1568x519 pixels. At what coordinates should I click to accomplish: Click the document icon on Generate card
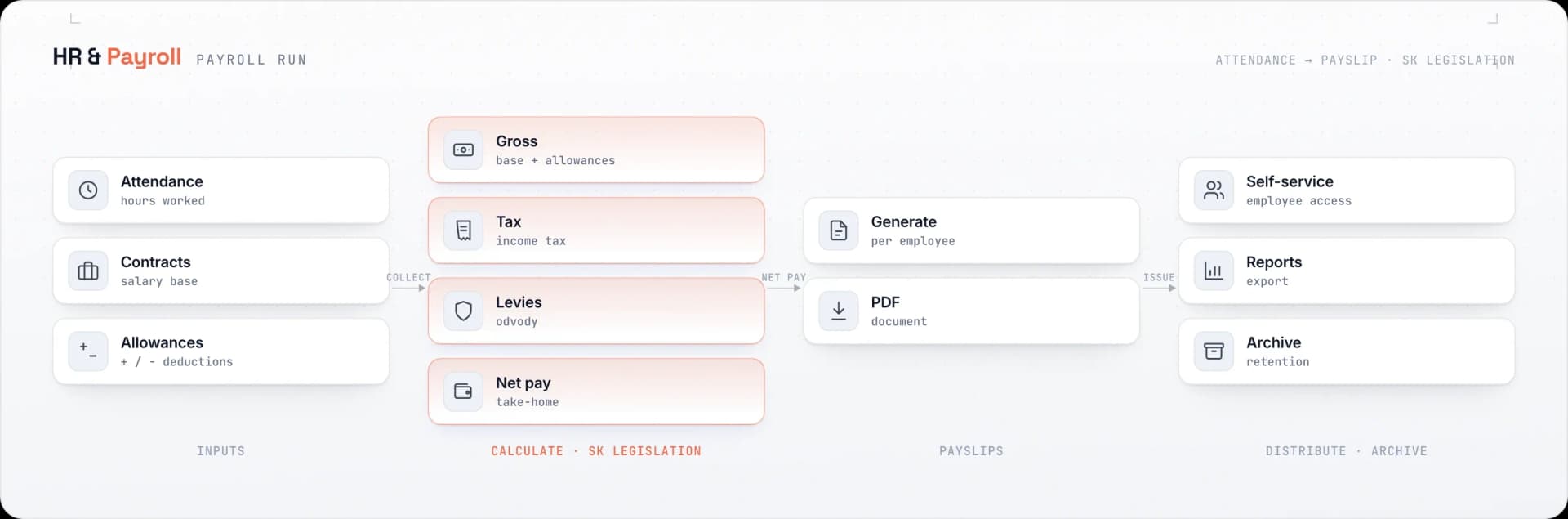pyautogui.click(x=839, y=230)
